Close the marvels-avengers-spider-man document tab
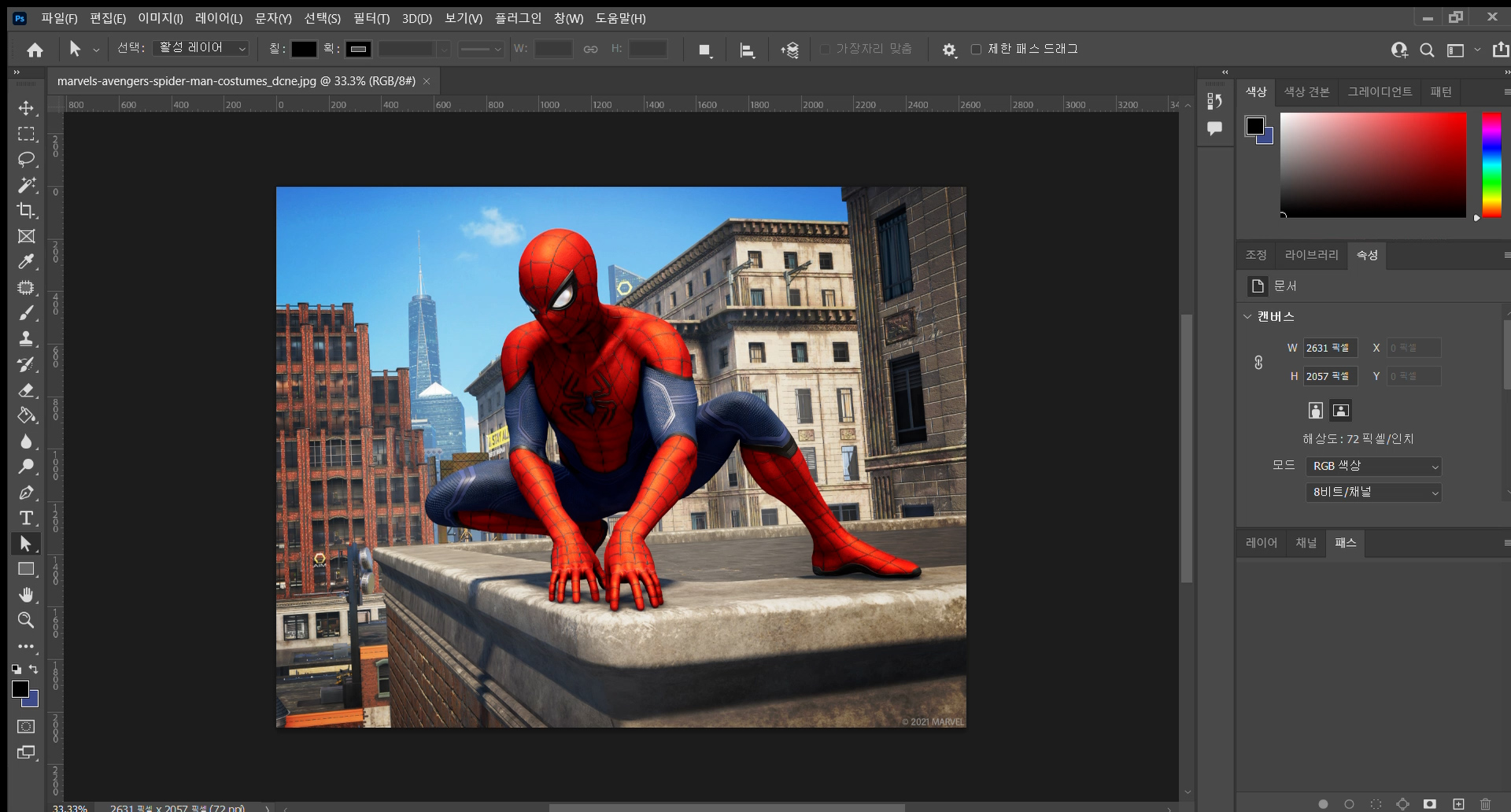 [427, 81]
